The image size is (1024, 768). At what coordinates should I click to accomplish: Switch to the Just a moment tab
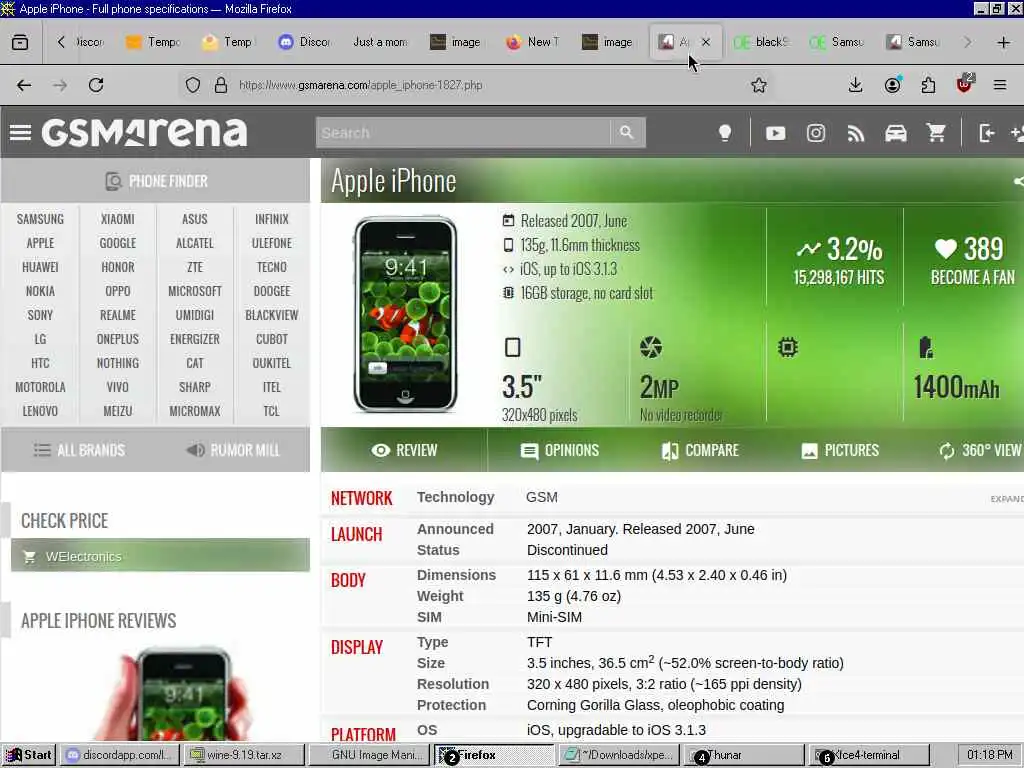(379, 42)
